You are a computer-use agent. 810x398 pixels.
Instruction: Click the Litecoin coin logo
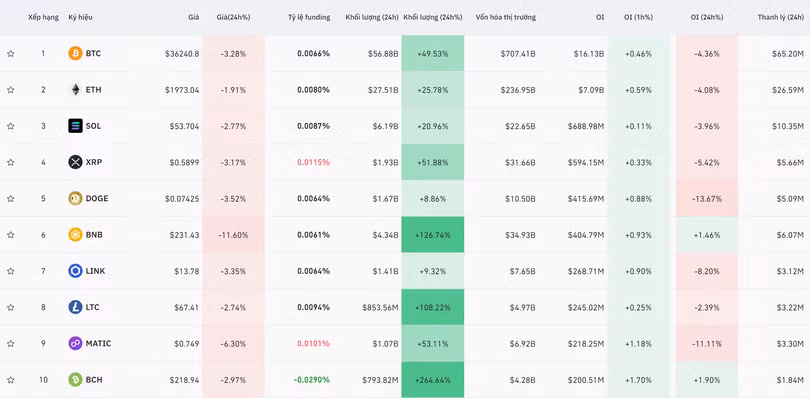pos(75,307)
